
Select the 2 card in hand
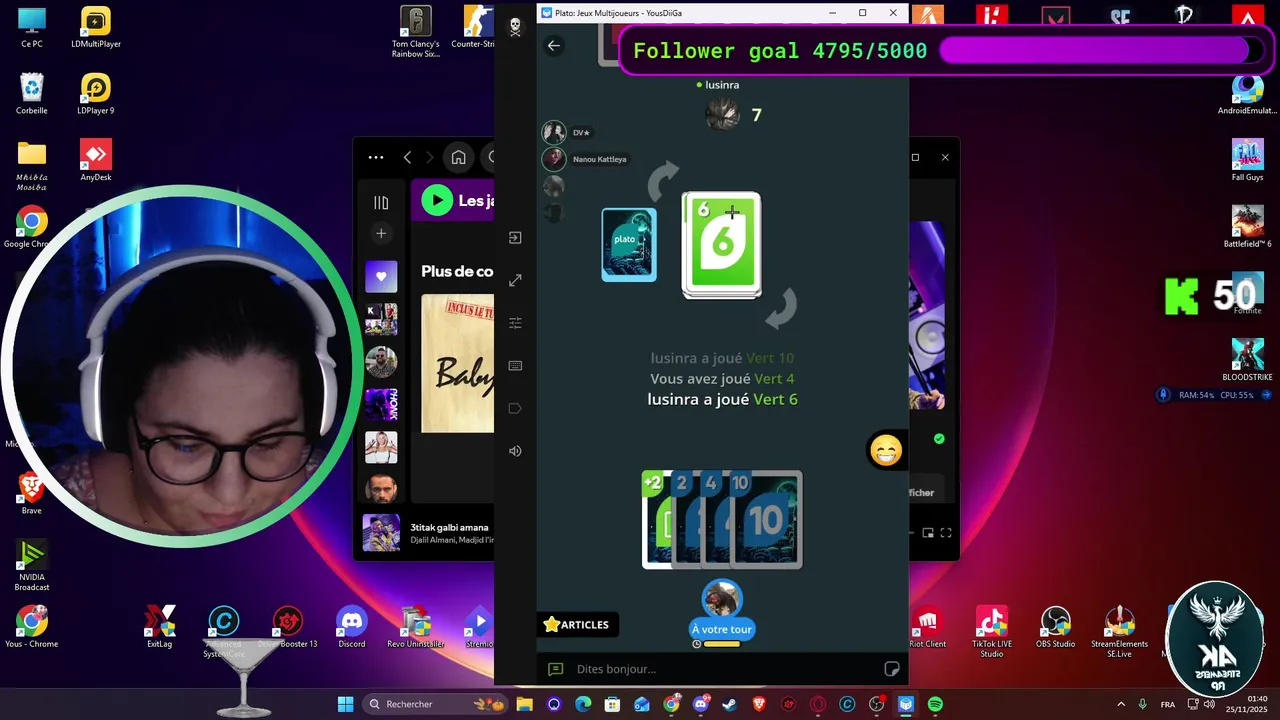684,519
